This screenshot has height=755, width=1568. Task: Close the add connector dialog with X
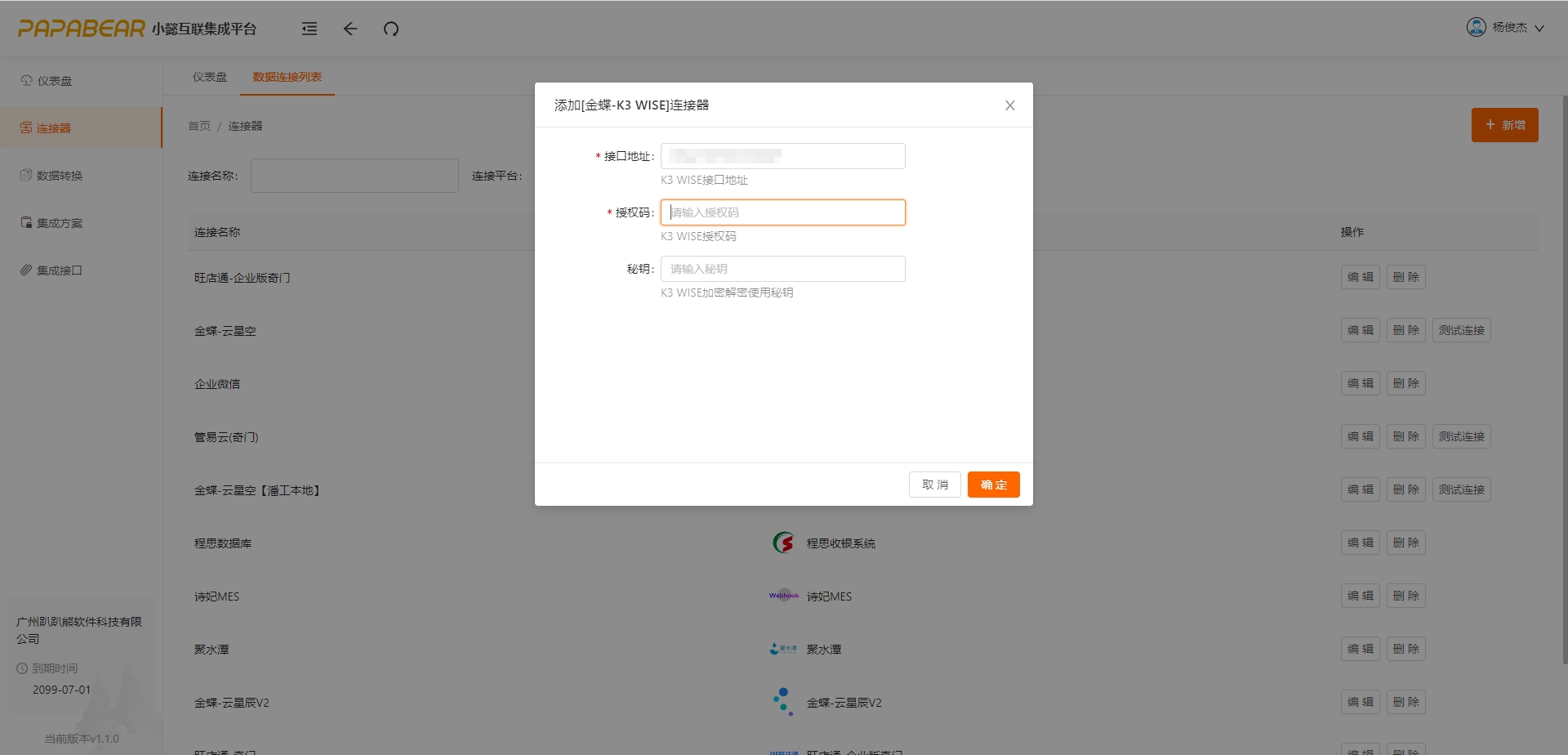pos(1009,105)
